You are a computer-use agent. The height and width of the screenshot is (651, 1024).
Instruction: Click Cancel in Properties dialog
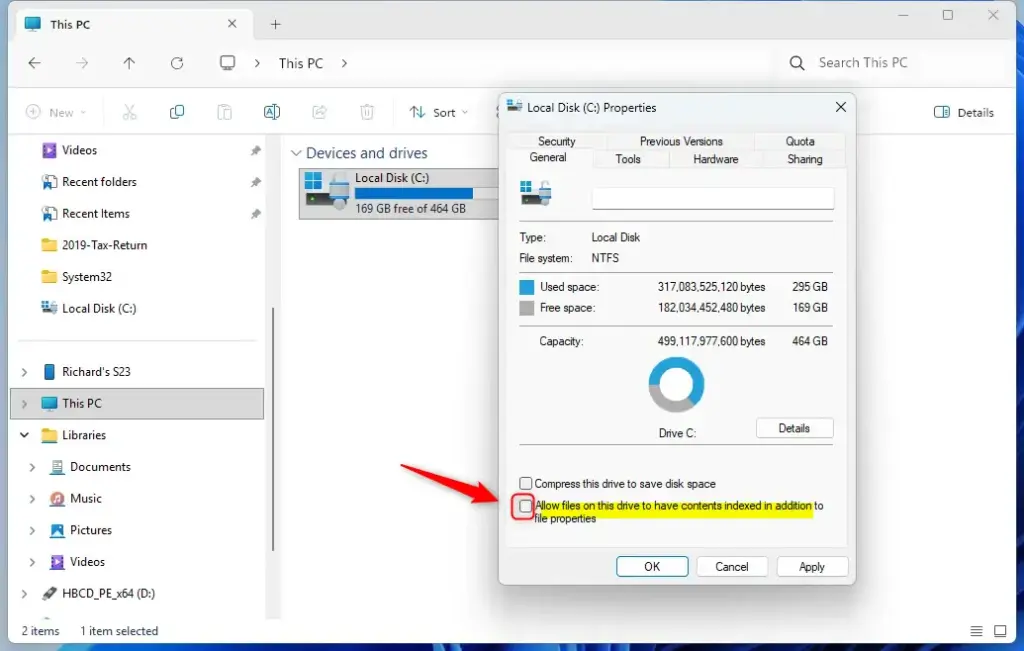point(731,567)
